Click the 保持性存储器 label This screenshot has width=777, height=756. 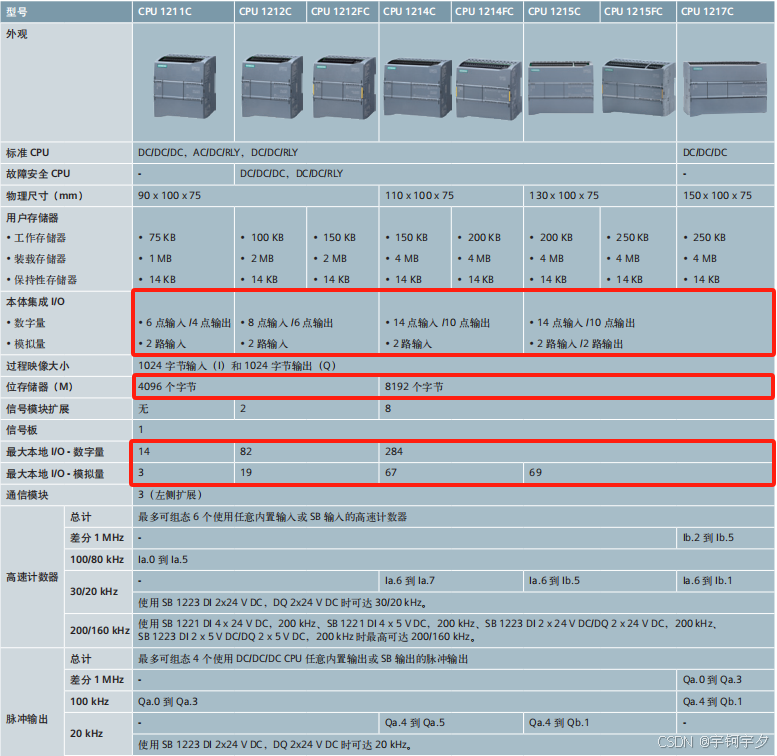[46, 280]
